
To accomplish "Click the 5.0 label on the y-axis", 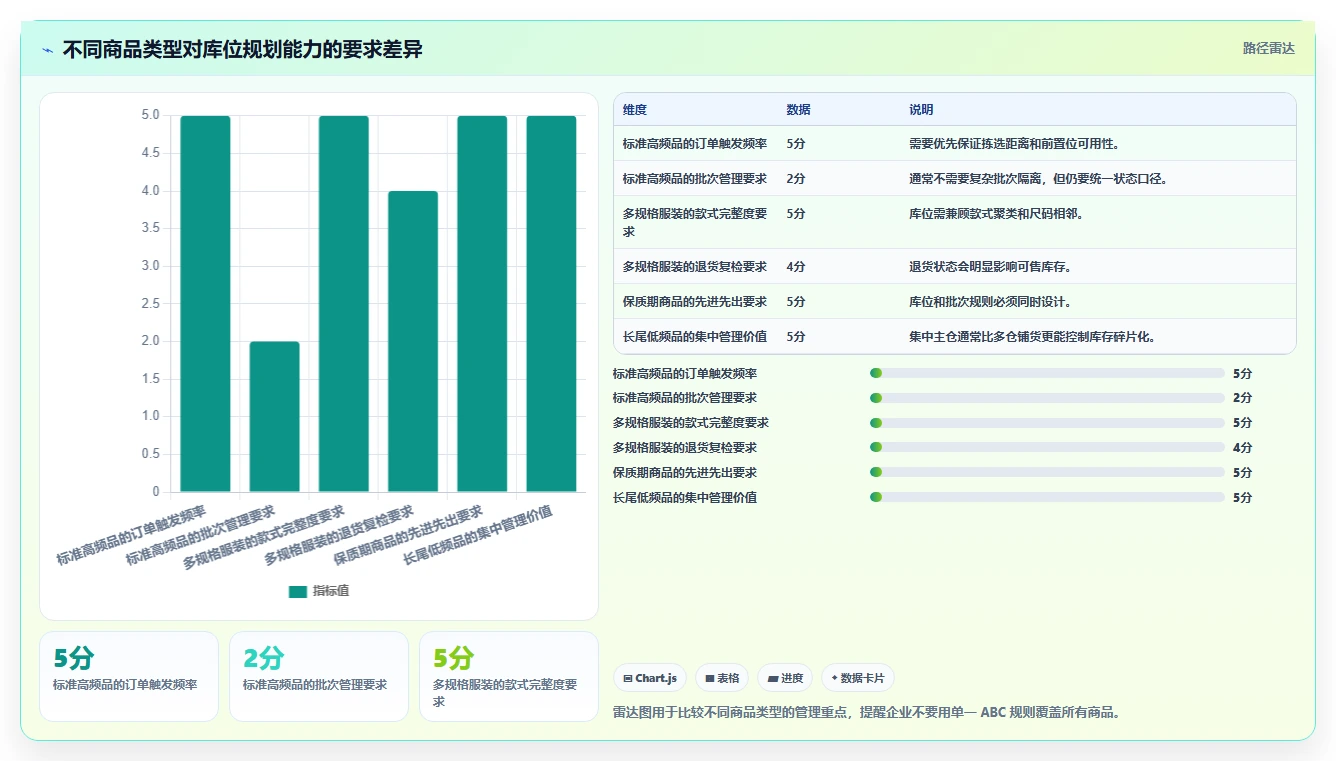I will click(150, 116).
